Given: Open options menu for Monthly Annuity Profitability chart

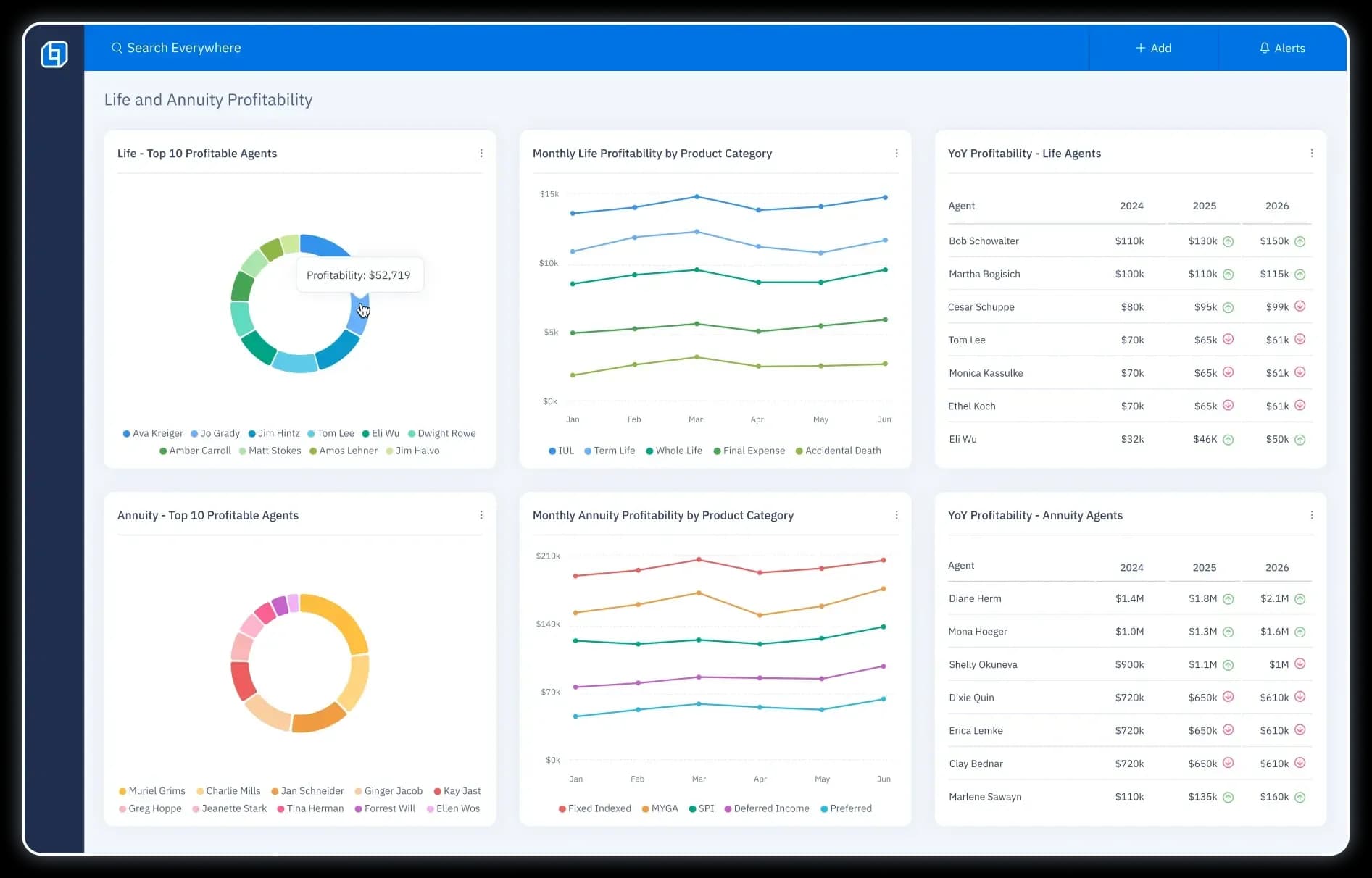Looking at the screenshot, I should click(897, 515).
